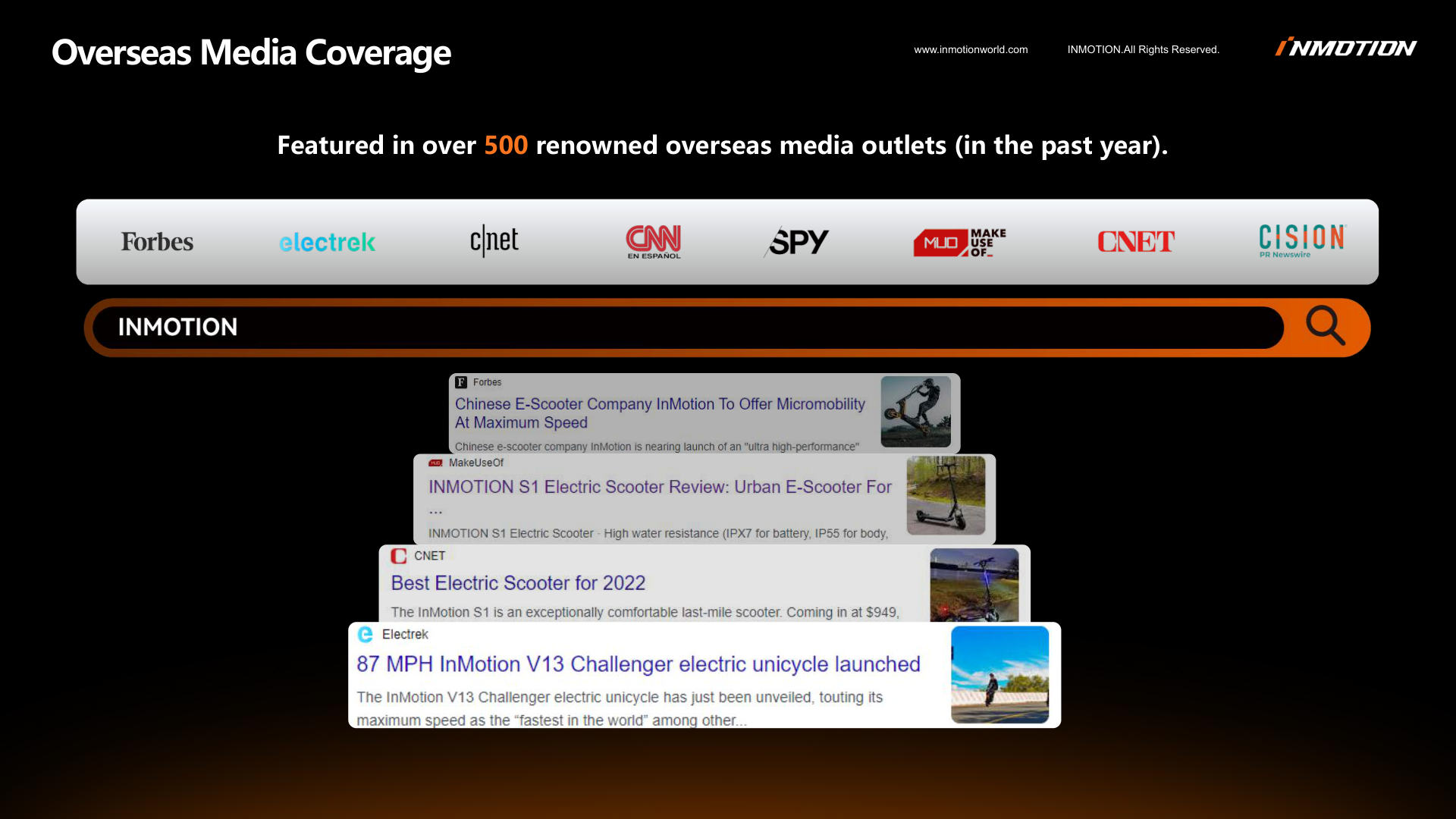Click the orange 500 number

(x=506, y=145)
